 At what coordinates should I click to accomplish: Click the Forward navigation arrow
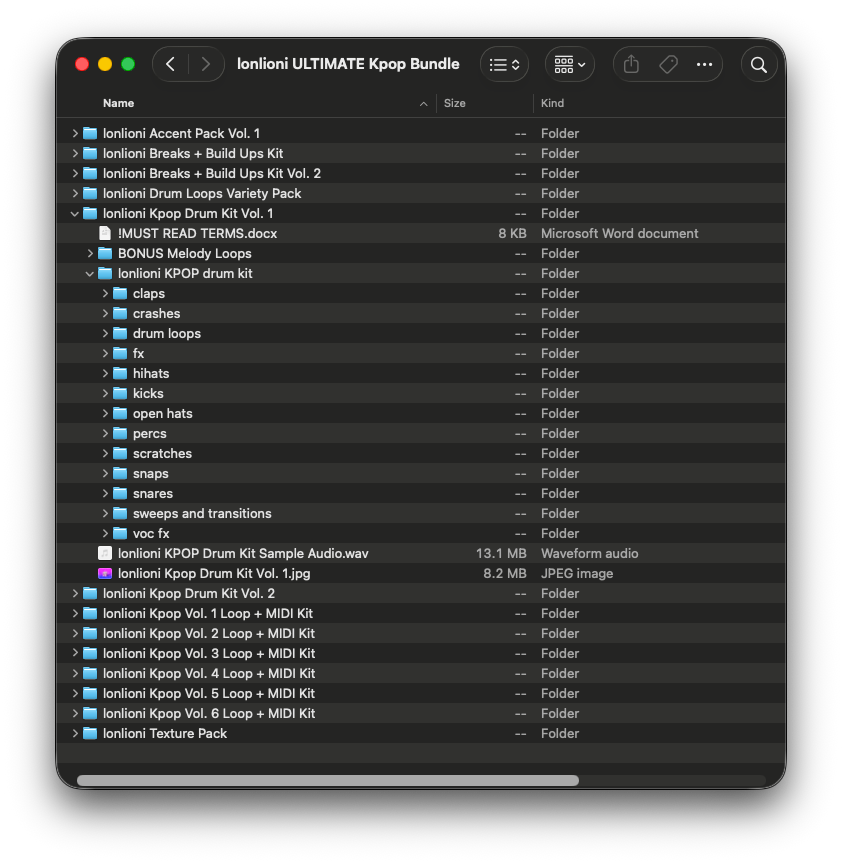(206, 65)
